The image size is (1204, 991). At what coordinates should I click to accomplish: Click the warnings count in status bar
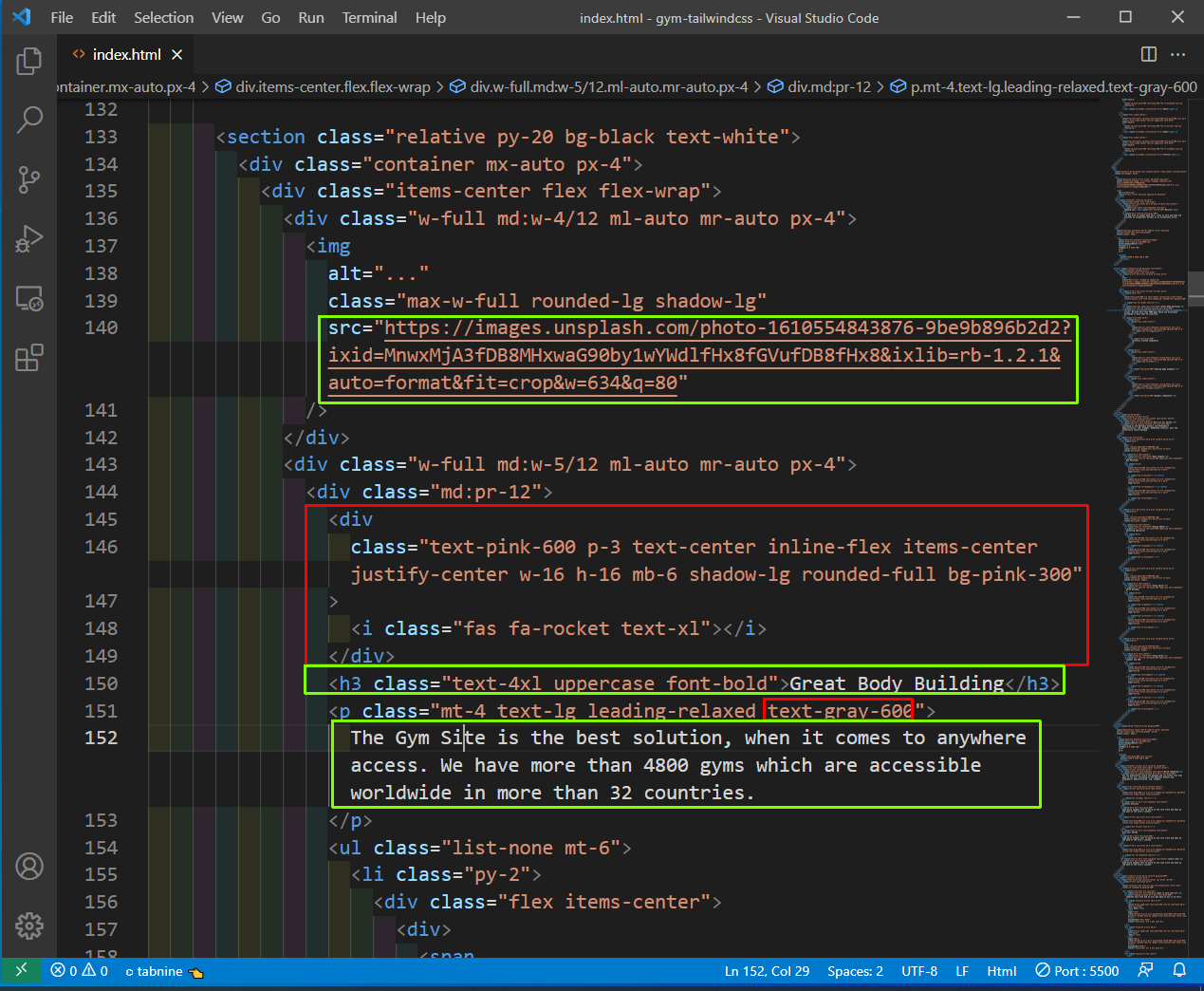coord(96,971)
